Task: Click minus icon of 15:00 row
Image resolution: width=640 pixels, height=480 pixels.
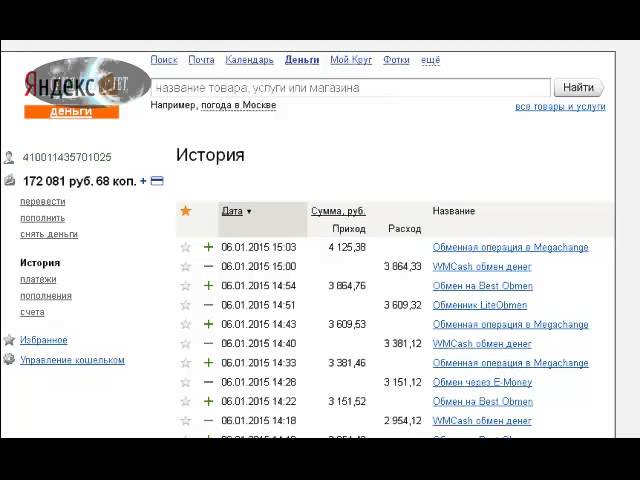Action: pos(209,267)
